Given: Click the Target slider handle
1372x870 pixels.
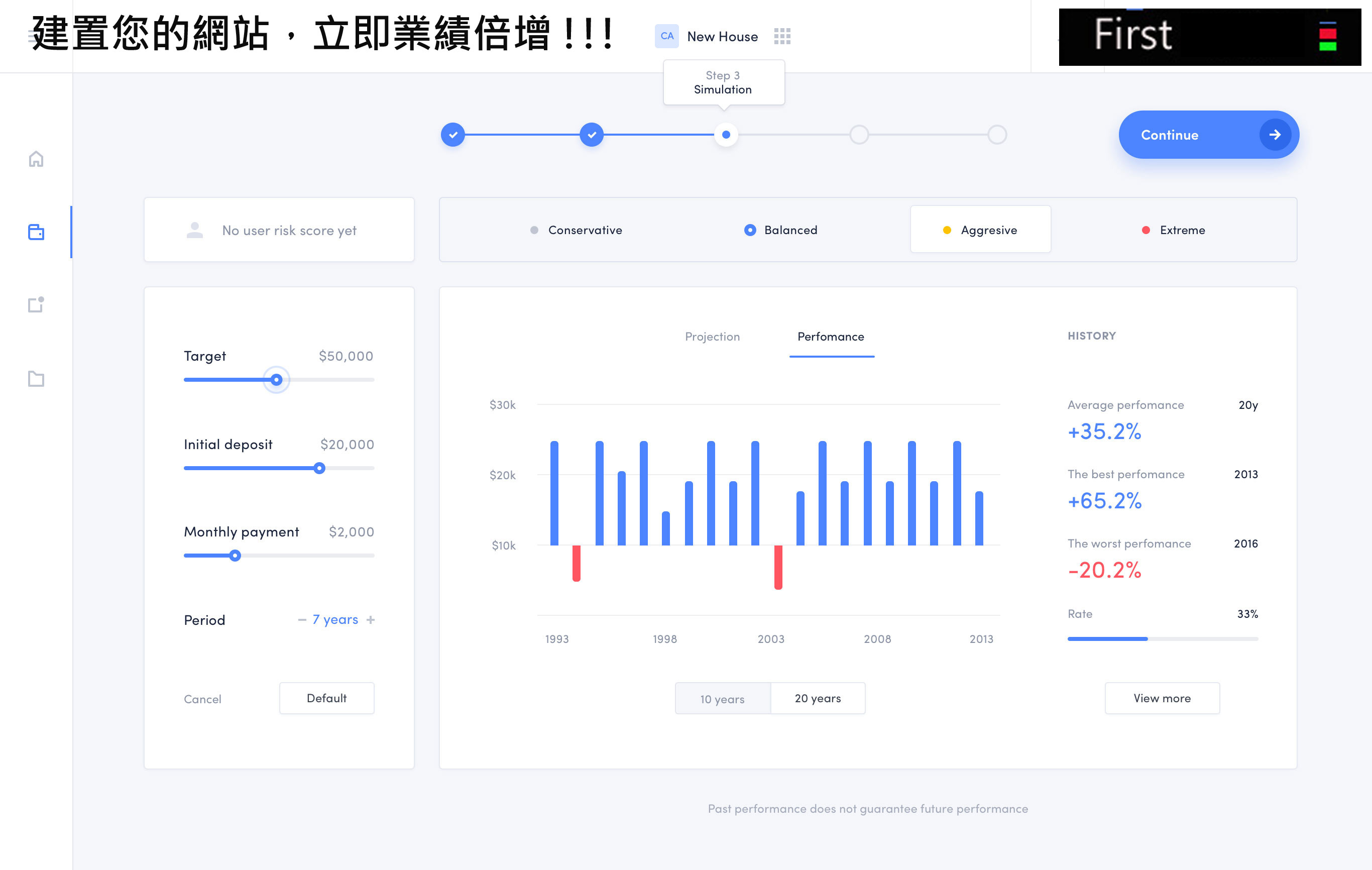Looking at the screenshot, I should point(276,379).
